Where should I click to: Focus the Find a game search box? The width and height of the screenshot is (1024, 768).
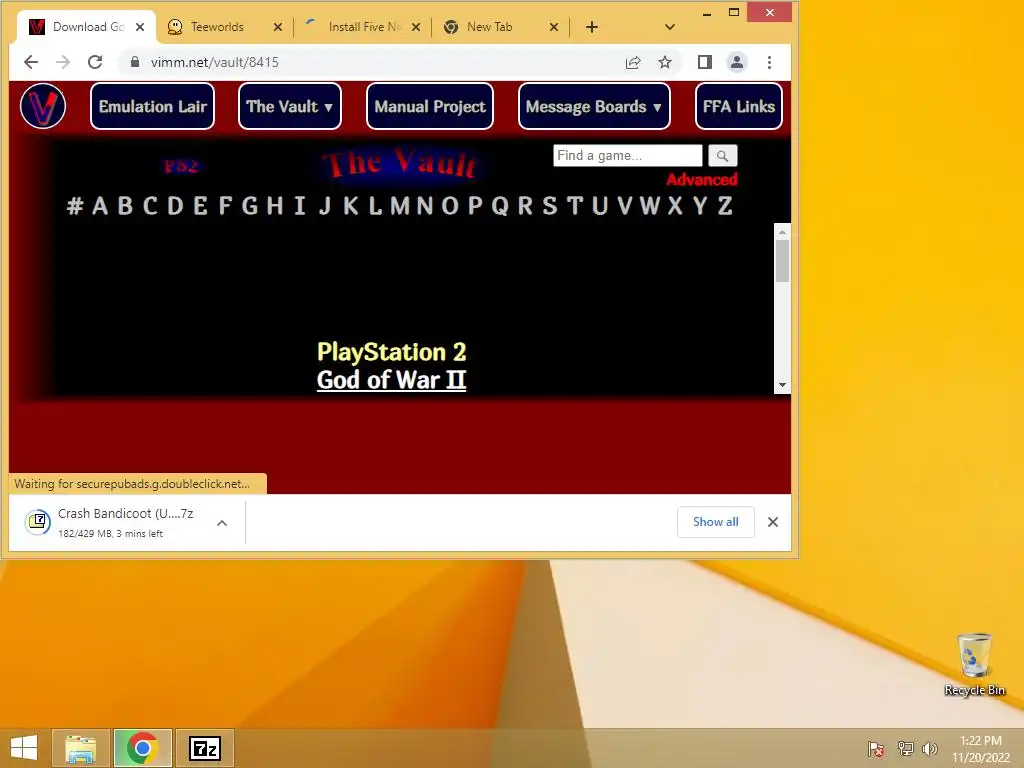628,155
